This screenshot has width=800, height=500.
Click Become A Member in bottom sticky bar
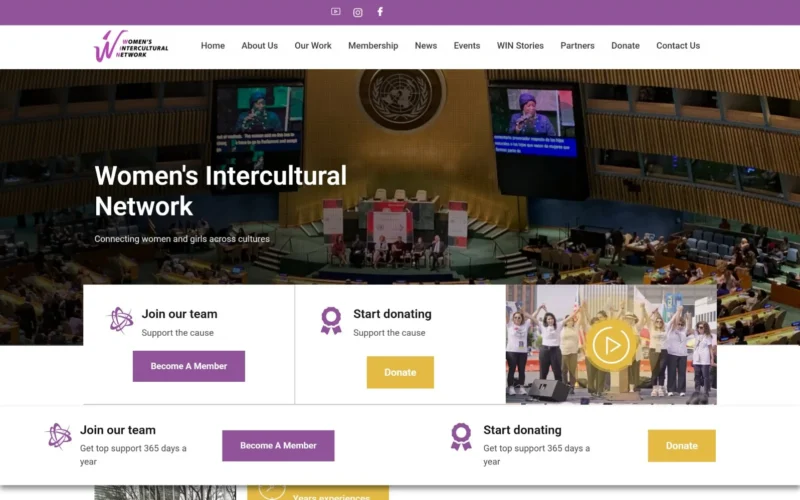point(278,445)
